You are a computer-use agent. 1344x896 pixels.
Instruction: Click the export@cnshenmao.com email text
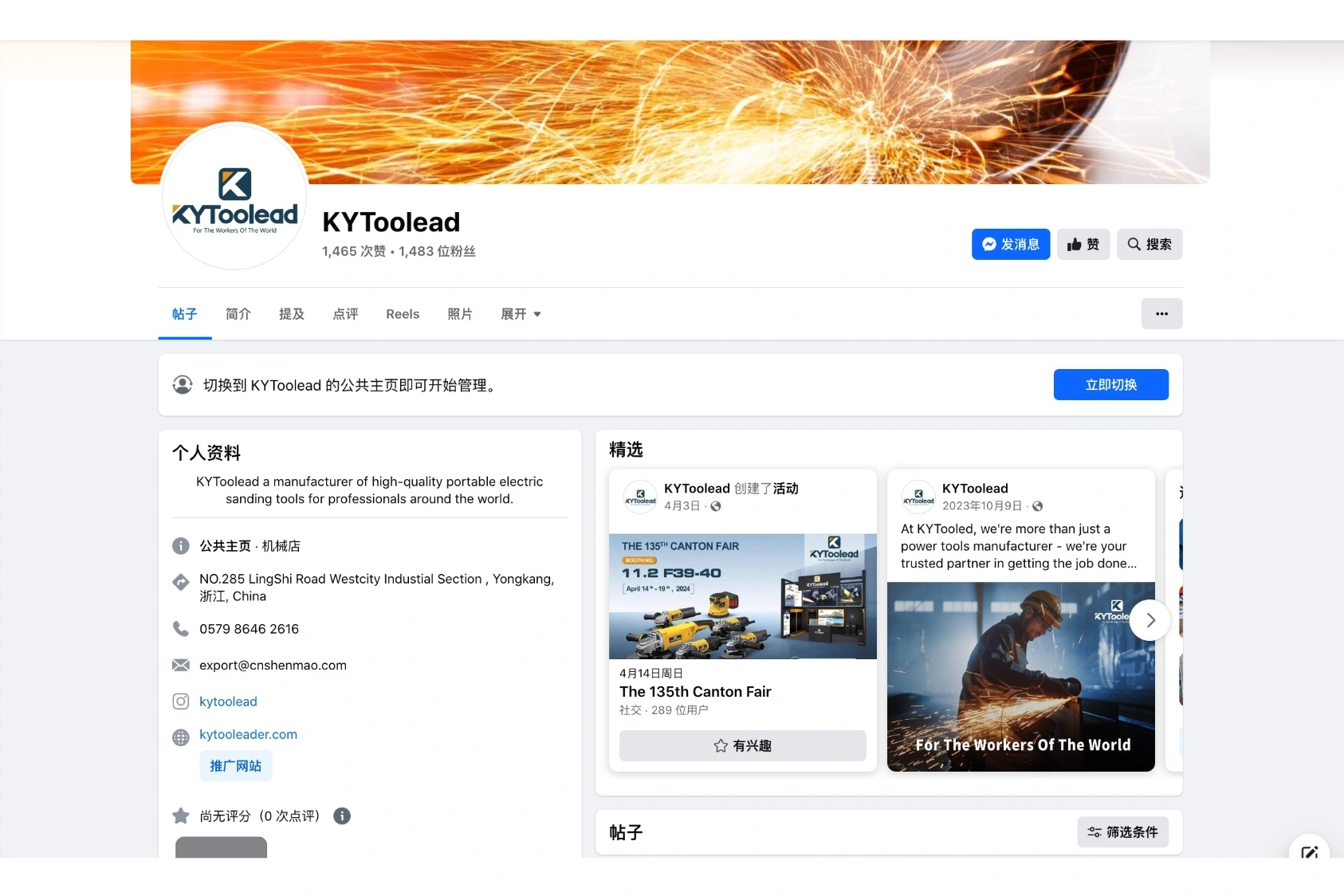273,665
